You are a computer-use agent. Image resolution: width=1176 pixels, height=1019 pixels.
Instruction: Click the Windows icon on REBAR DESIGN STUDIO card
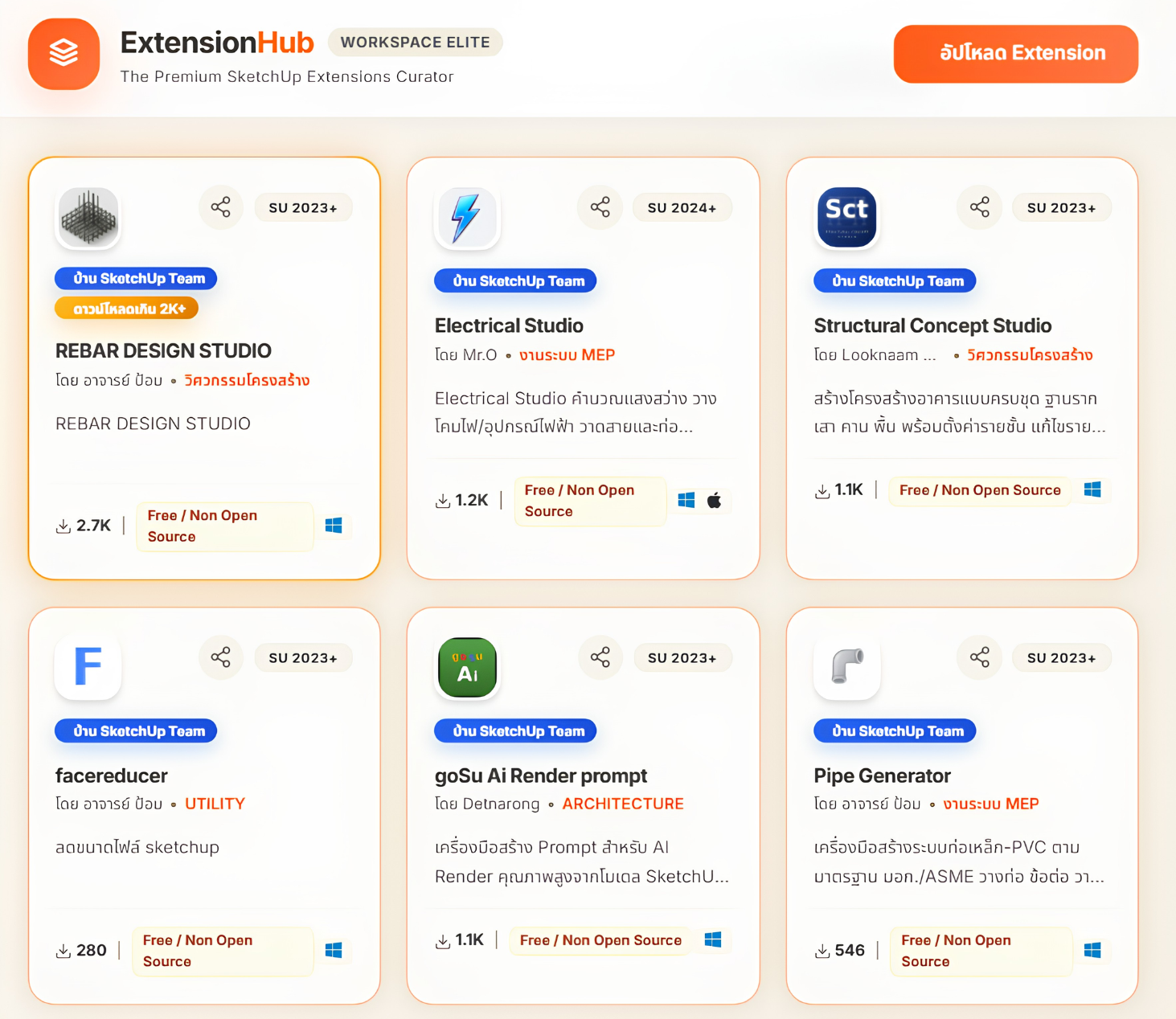334,526
